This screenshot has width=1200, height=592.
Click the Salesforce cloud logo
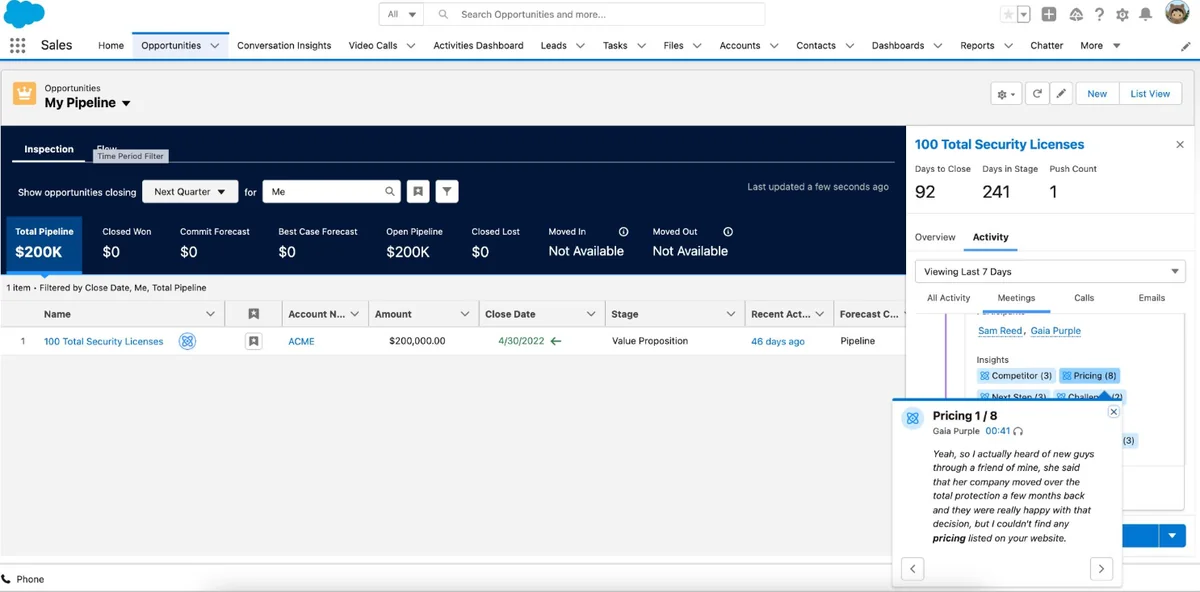[x=24, y=14]
